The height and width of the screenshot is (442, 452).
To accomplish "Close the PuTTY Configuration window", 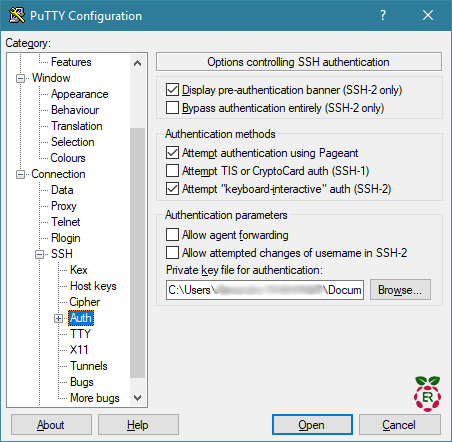I will pyautogui.click(x=428, y=15).
